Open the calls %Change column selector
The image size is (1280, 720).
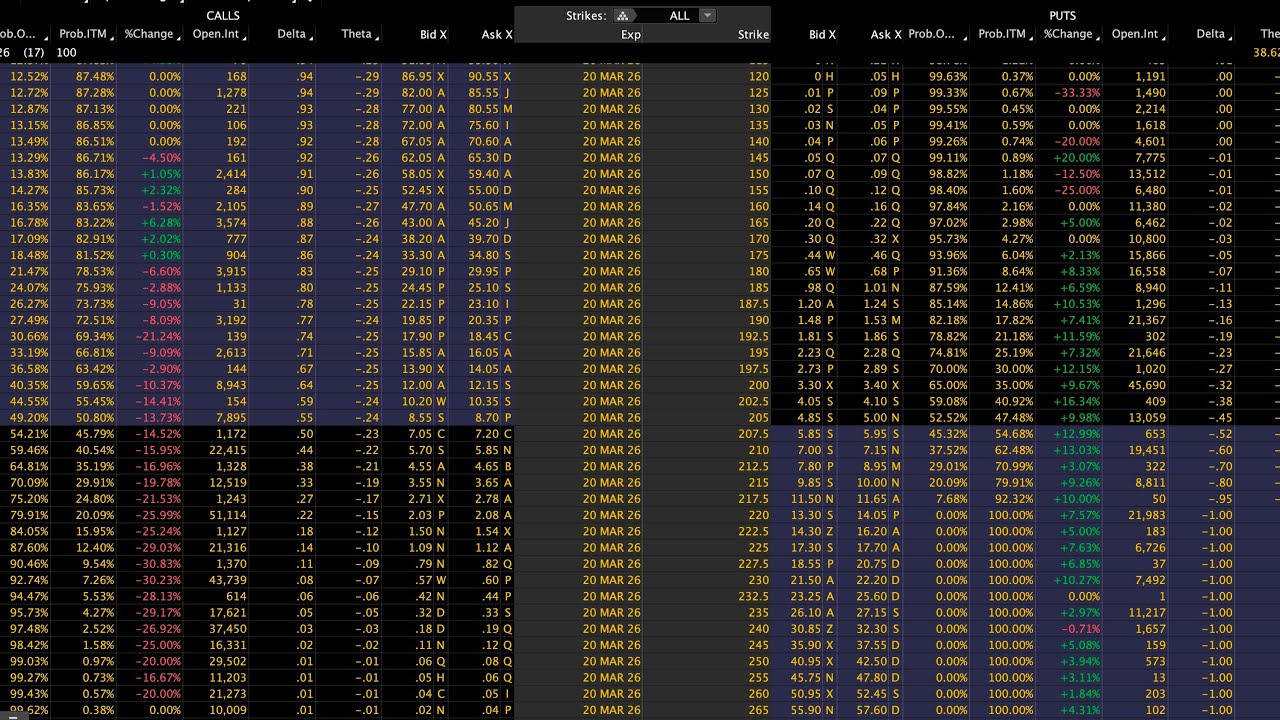tap(180, 37)
